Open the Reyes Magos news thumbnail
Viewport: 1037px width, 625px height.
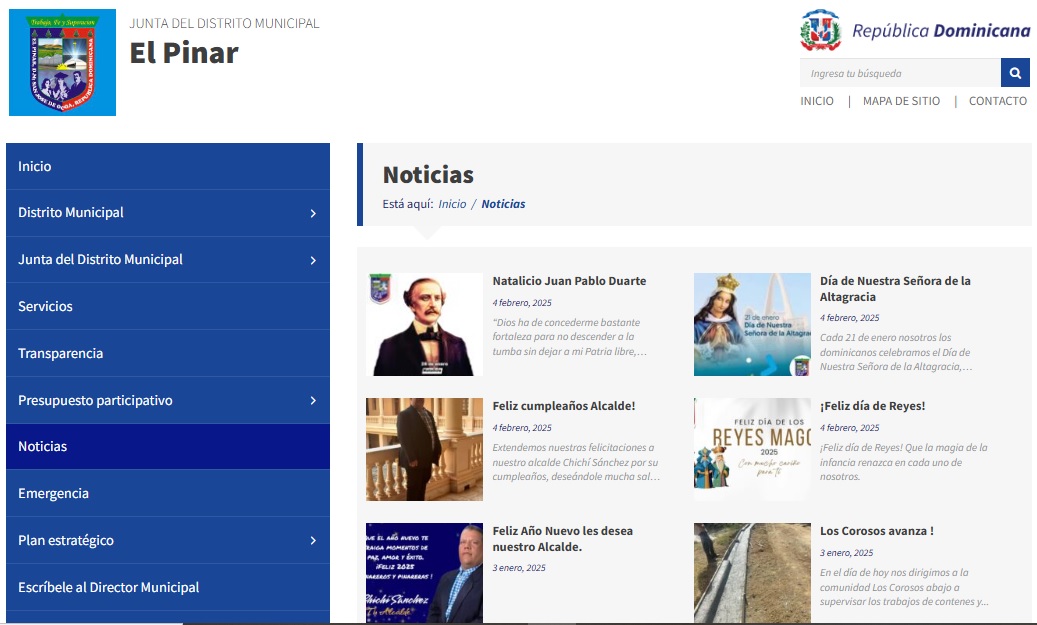click(752, 449)
